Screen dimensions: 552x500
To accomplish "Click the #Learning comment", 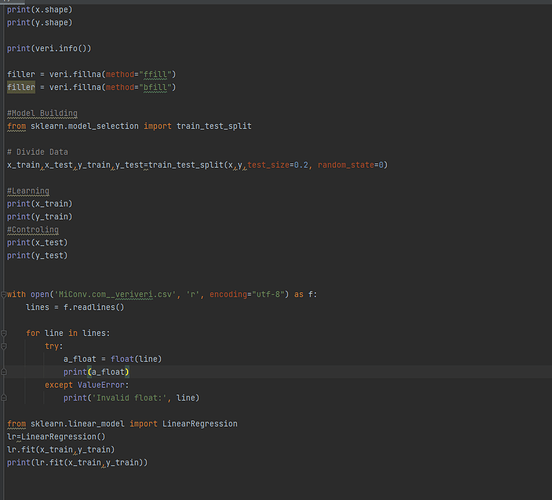I will tap(28, 191).
